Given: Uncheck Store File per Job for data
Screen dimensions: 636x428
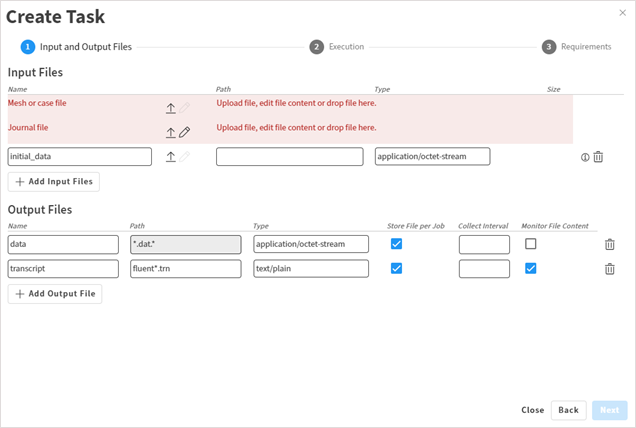Looking at the screenshot, I should click(396, 244).
